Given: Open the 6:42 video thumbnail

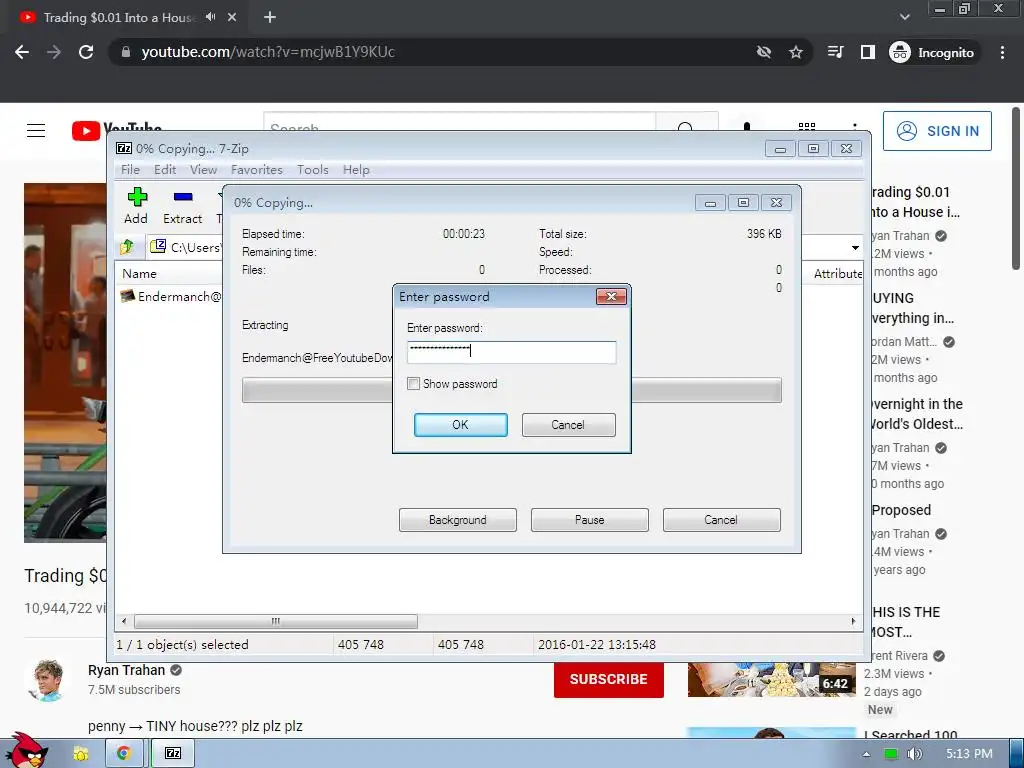Looking at the screenshot, I should pos(771,680).
